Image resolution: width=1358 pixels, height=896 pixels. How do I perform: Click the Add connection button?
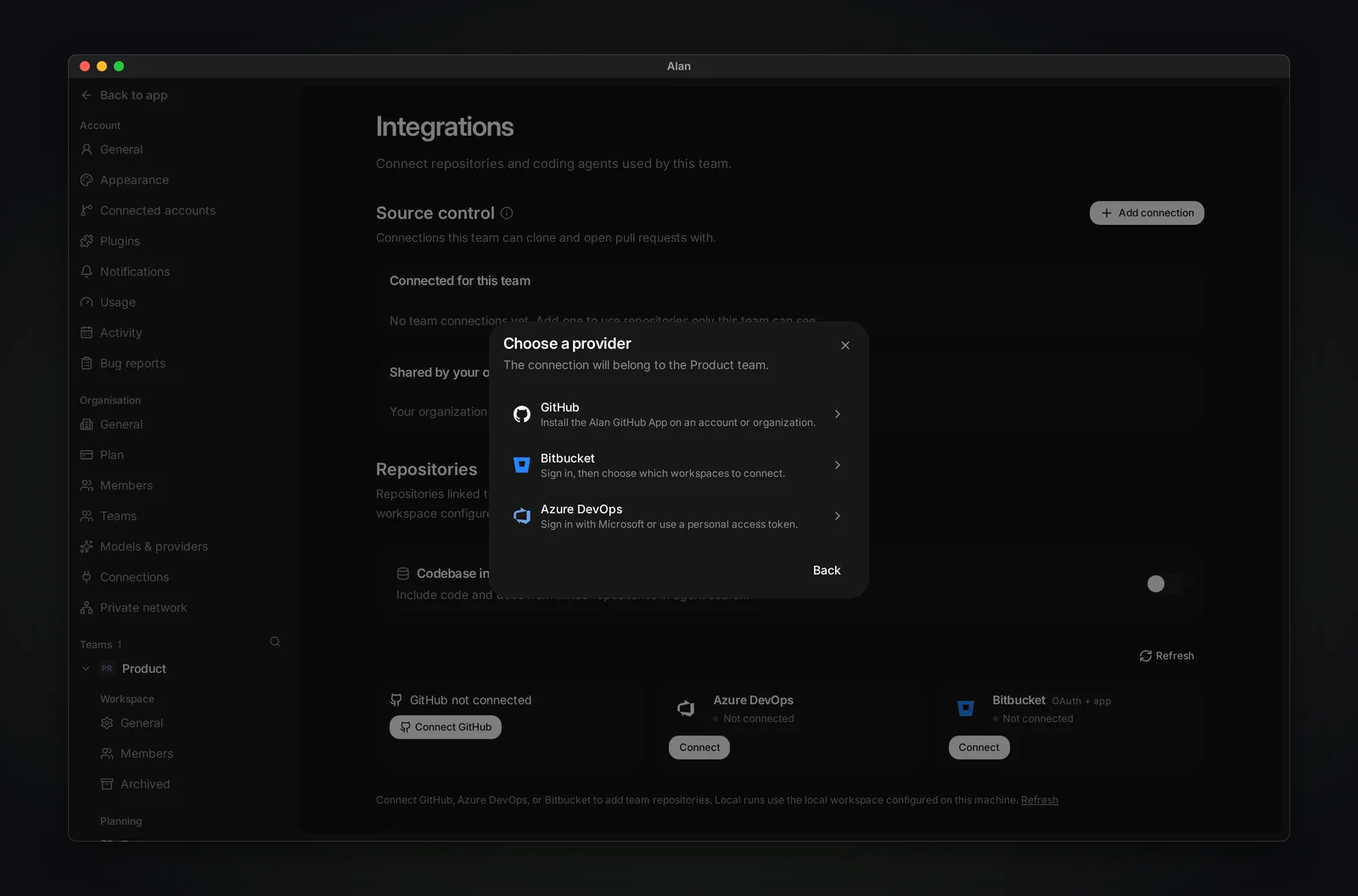tap(1147, 213)
